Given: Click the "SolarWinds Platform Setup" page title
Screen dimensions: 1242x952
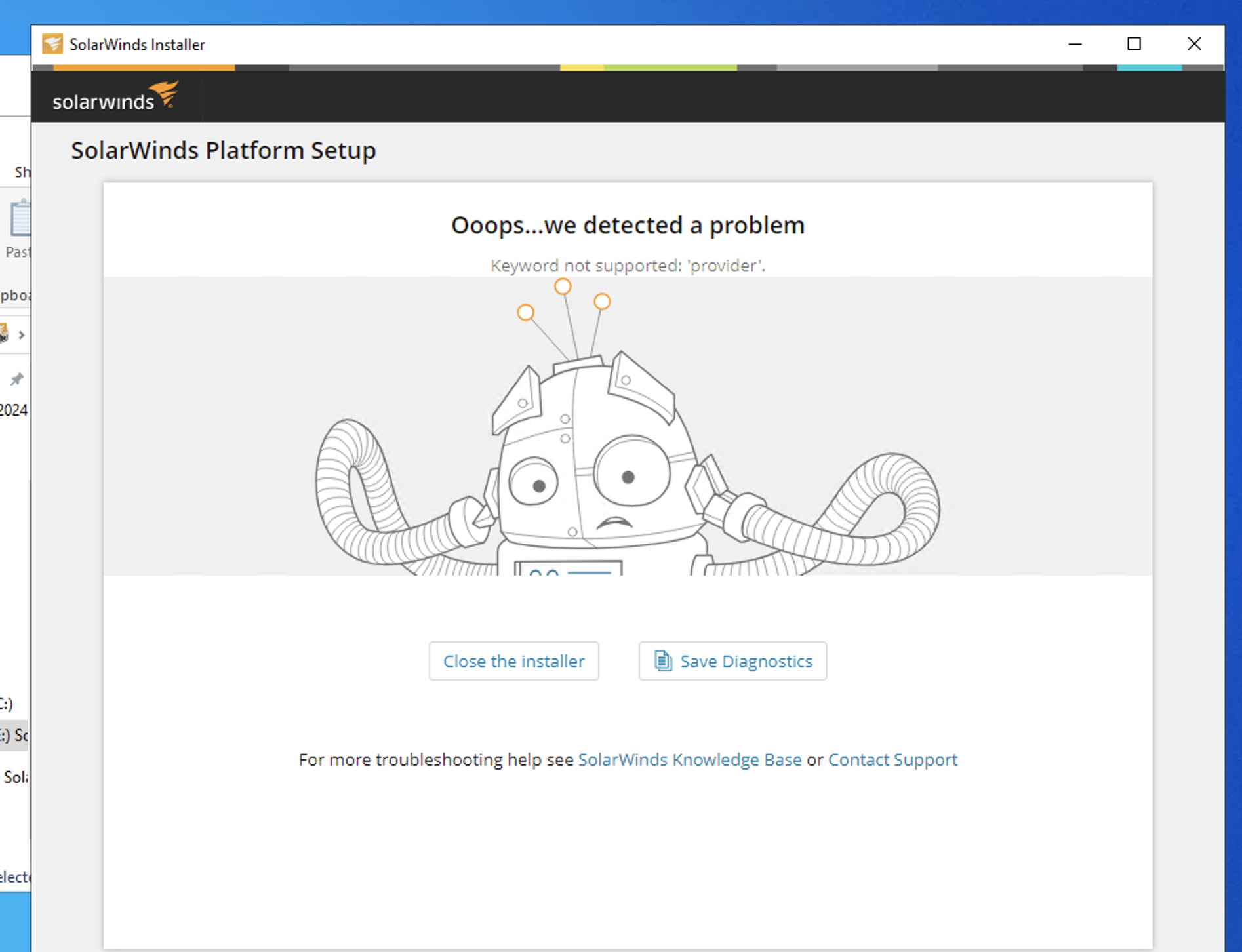Looking at the screenshot, I should [224, 150].
